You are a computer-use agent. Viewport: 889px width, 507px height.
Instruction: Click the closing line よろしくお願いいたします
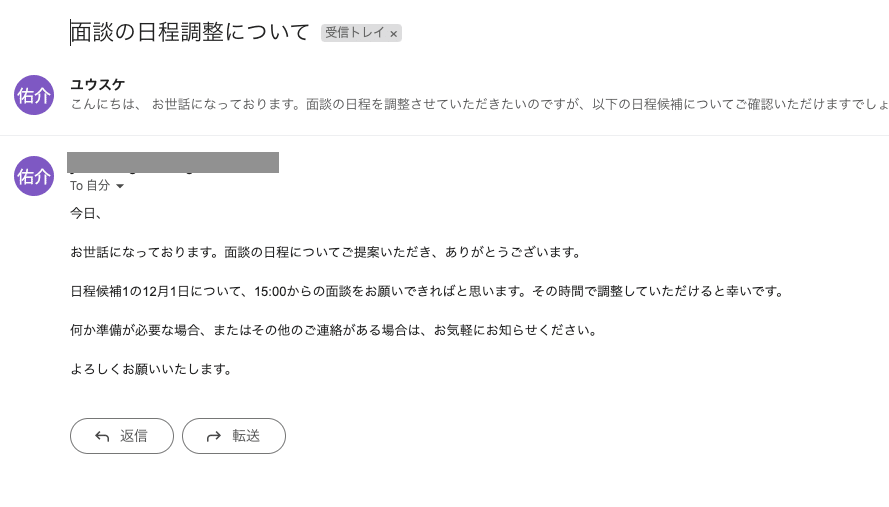pyautogui.click(x=151, y=369)
